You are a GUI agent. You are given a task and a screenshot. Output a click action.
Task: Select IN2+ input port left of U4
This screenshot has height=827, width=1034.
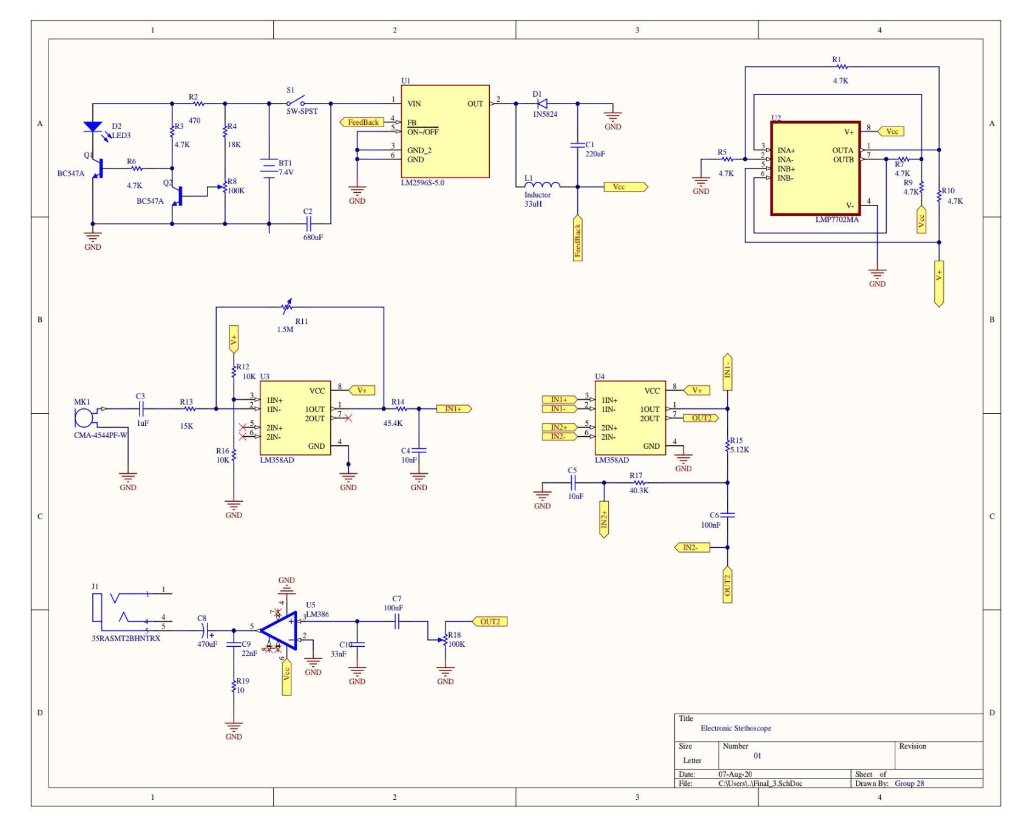559,427
